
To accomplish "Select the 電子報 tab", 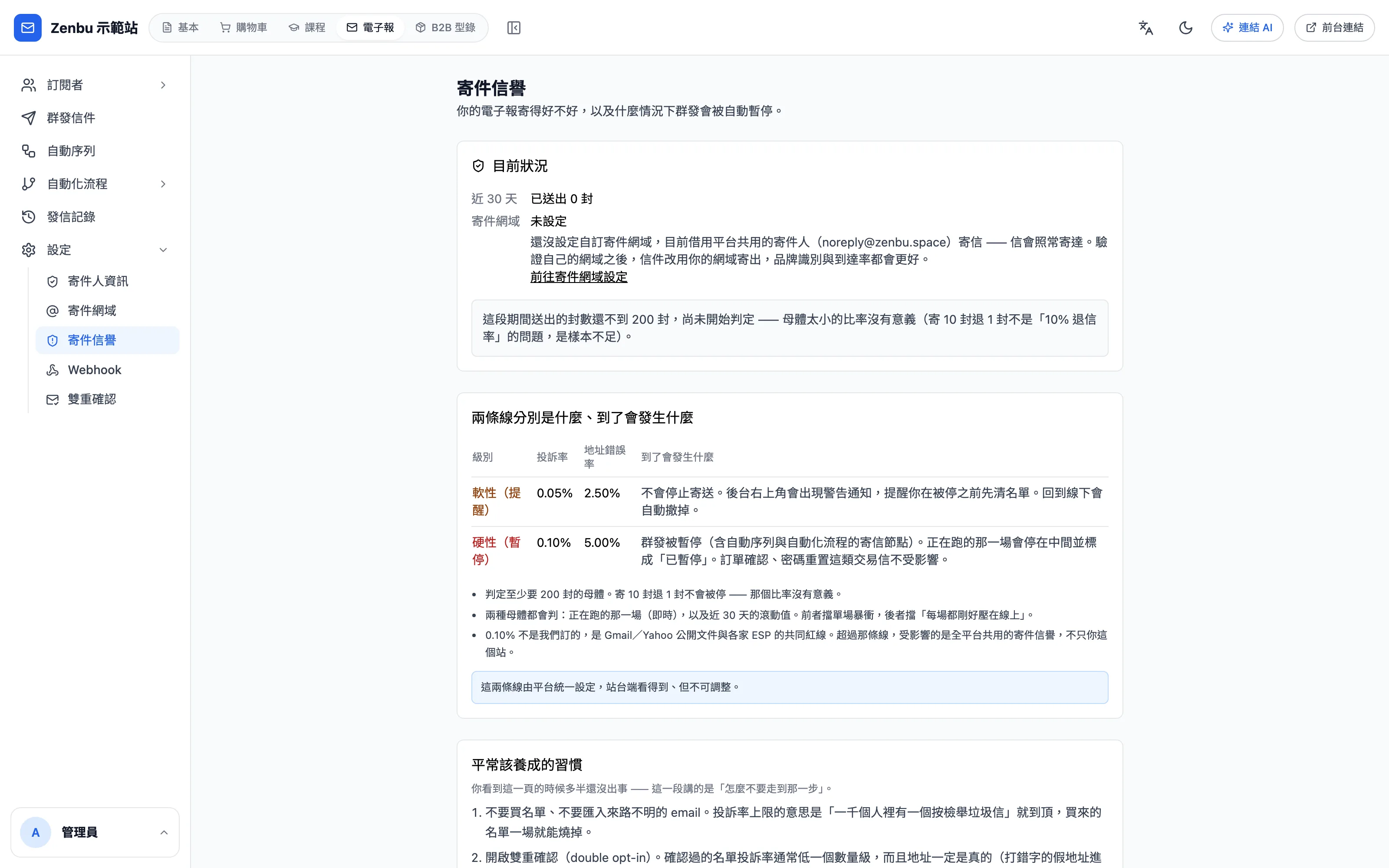I will [x=370, y=27].
